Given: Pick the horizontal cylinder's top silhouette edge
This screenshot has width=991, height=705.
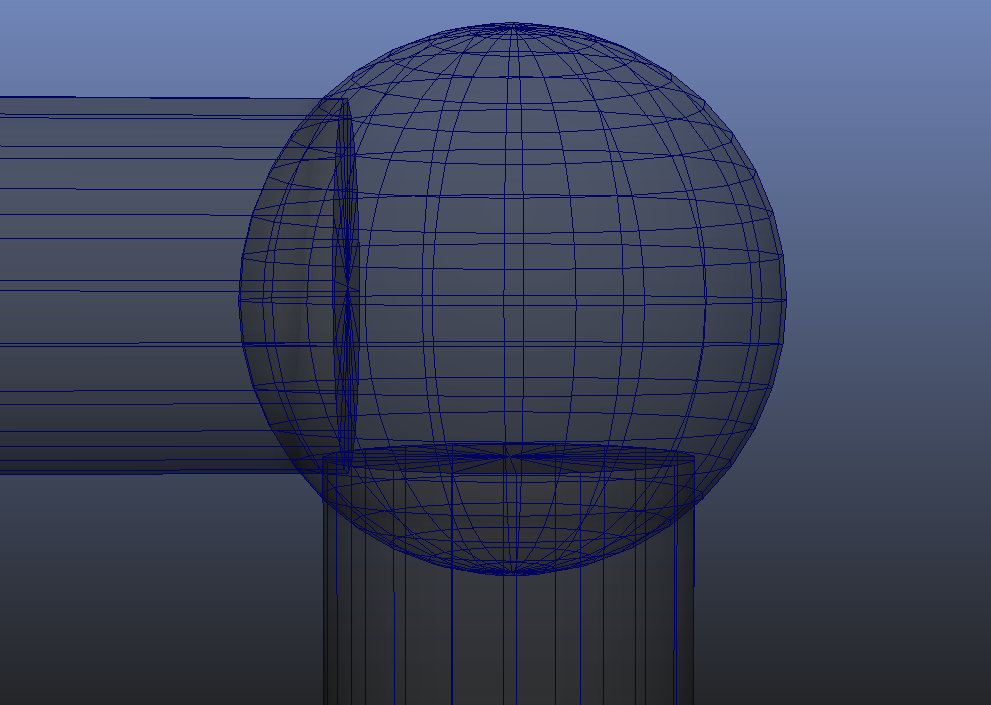Looking at the screenshot, I should coord(150,97).
